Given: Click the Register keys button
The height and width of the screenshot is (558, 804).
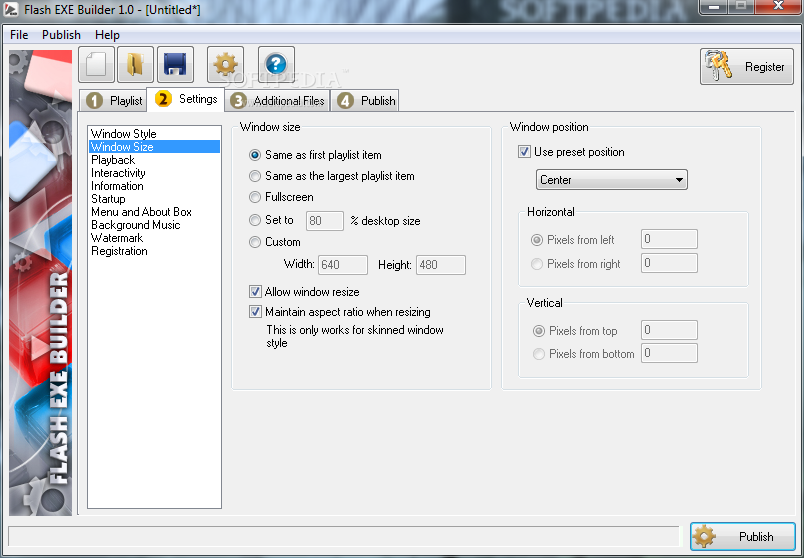Looking at the screenshot, I should tap(747, 67).
